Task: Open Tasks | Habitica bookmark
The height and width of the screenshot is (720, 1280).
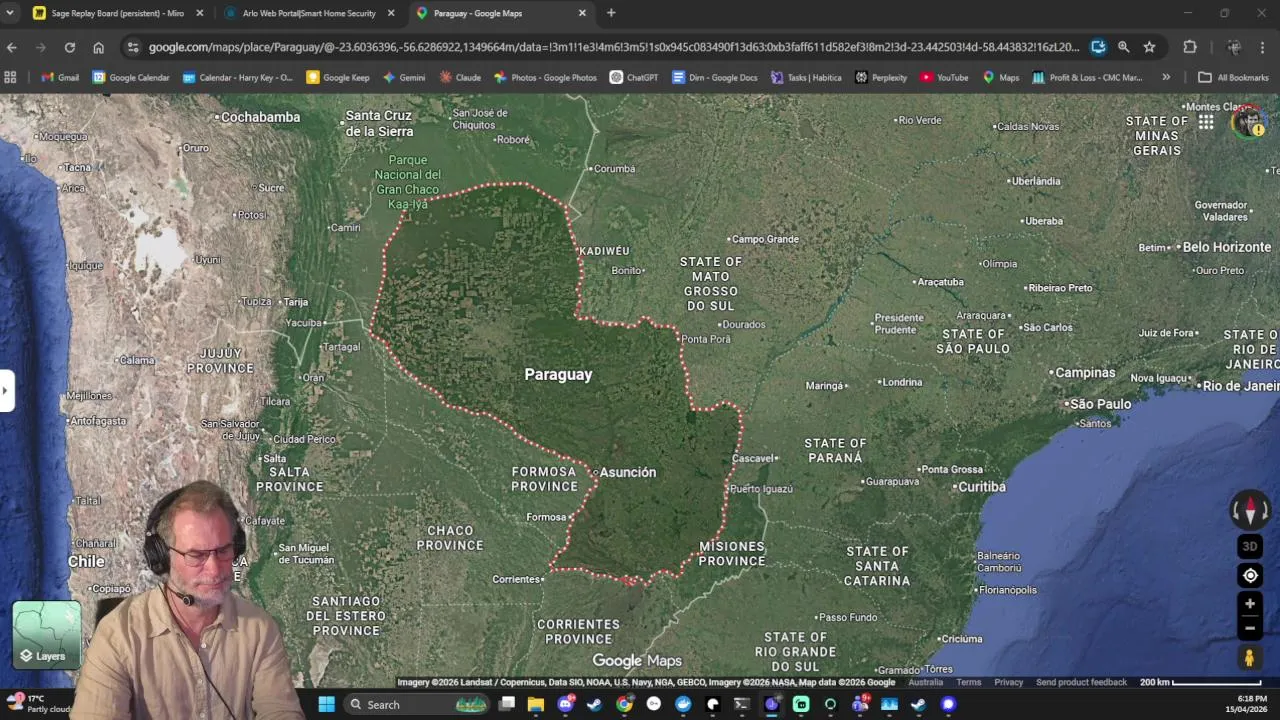Action: pyautogui.click(x=806, y=77)
